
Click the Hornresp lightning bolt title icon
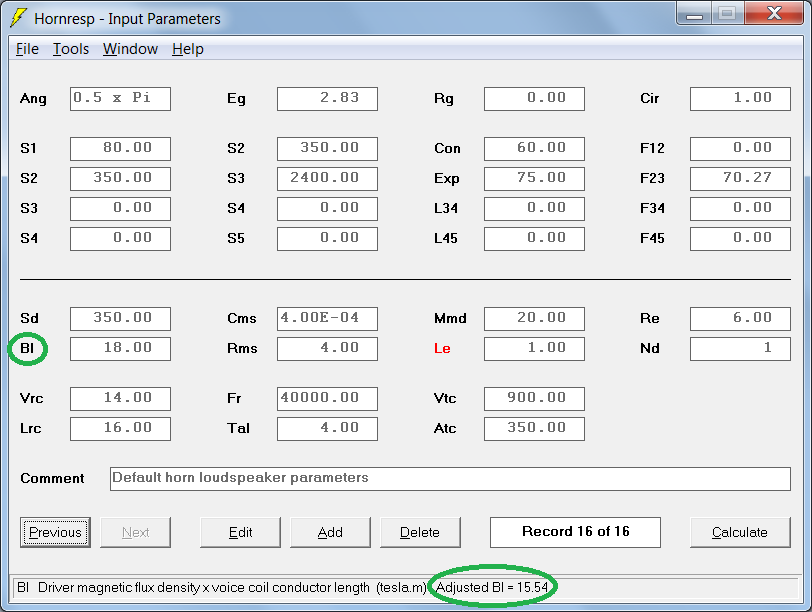(18, 18)
